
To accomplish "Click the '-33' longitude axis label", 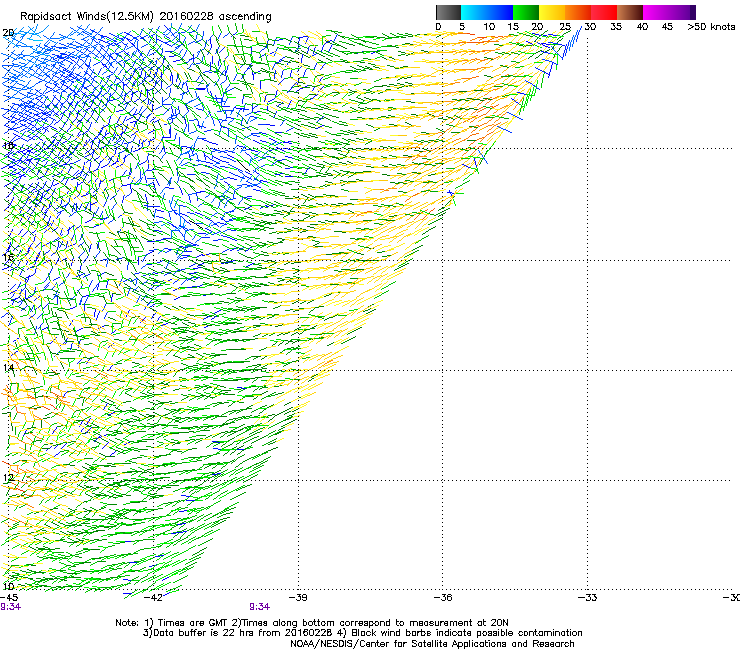I will pyautogui.click(x=587, y=598).
